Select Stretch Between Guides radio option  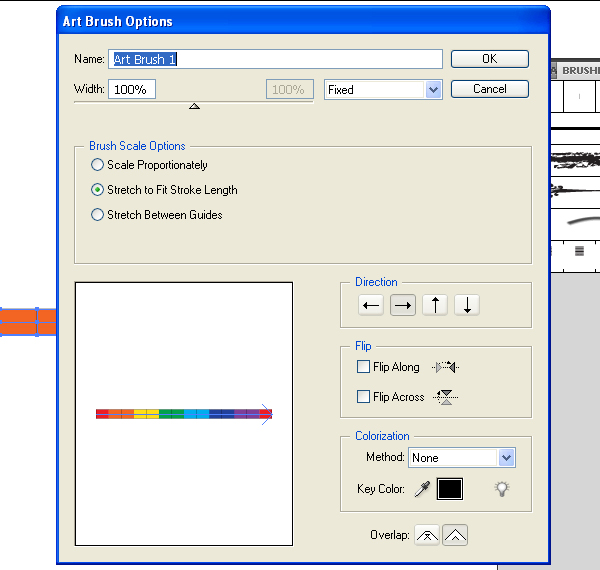tap(97, 215)
